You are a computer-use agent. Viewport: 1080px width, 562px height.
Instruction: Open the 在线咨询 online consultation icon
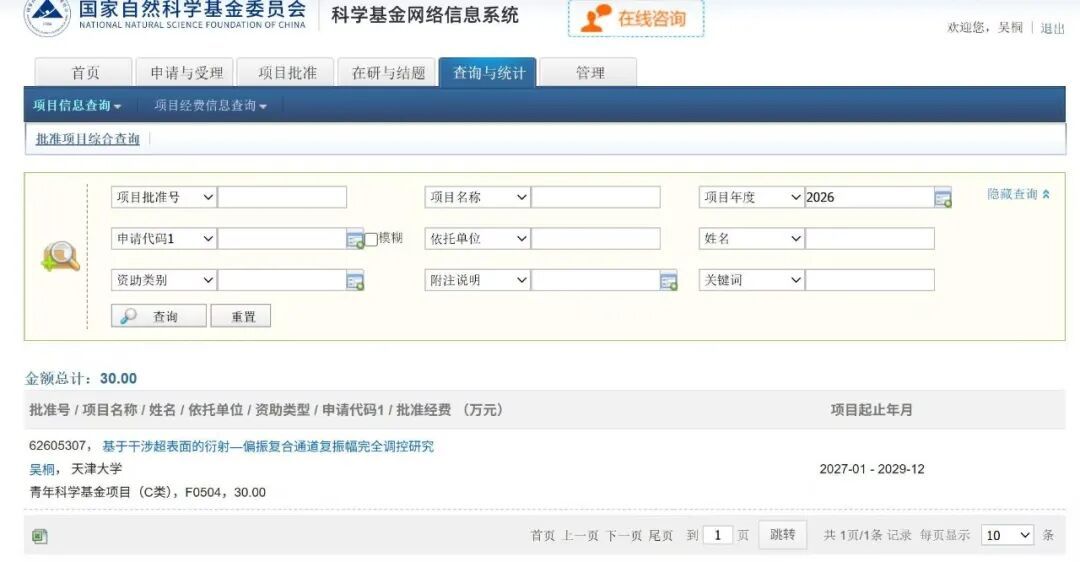[596, 19]
